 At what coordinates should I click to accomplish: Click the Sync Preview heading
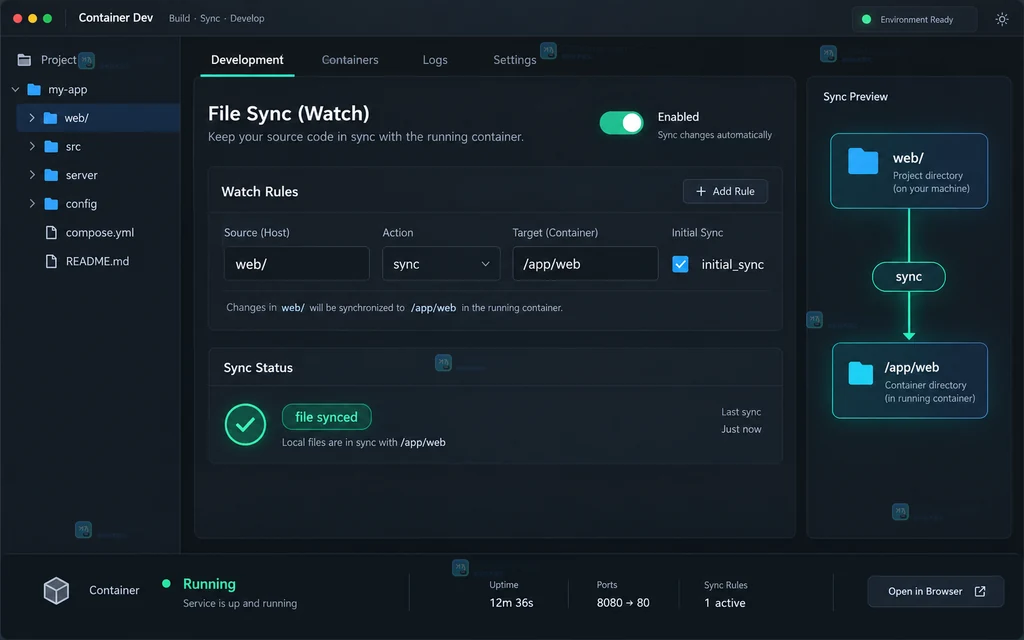(x=856, y=97)
